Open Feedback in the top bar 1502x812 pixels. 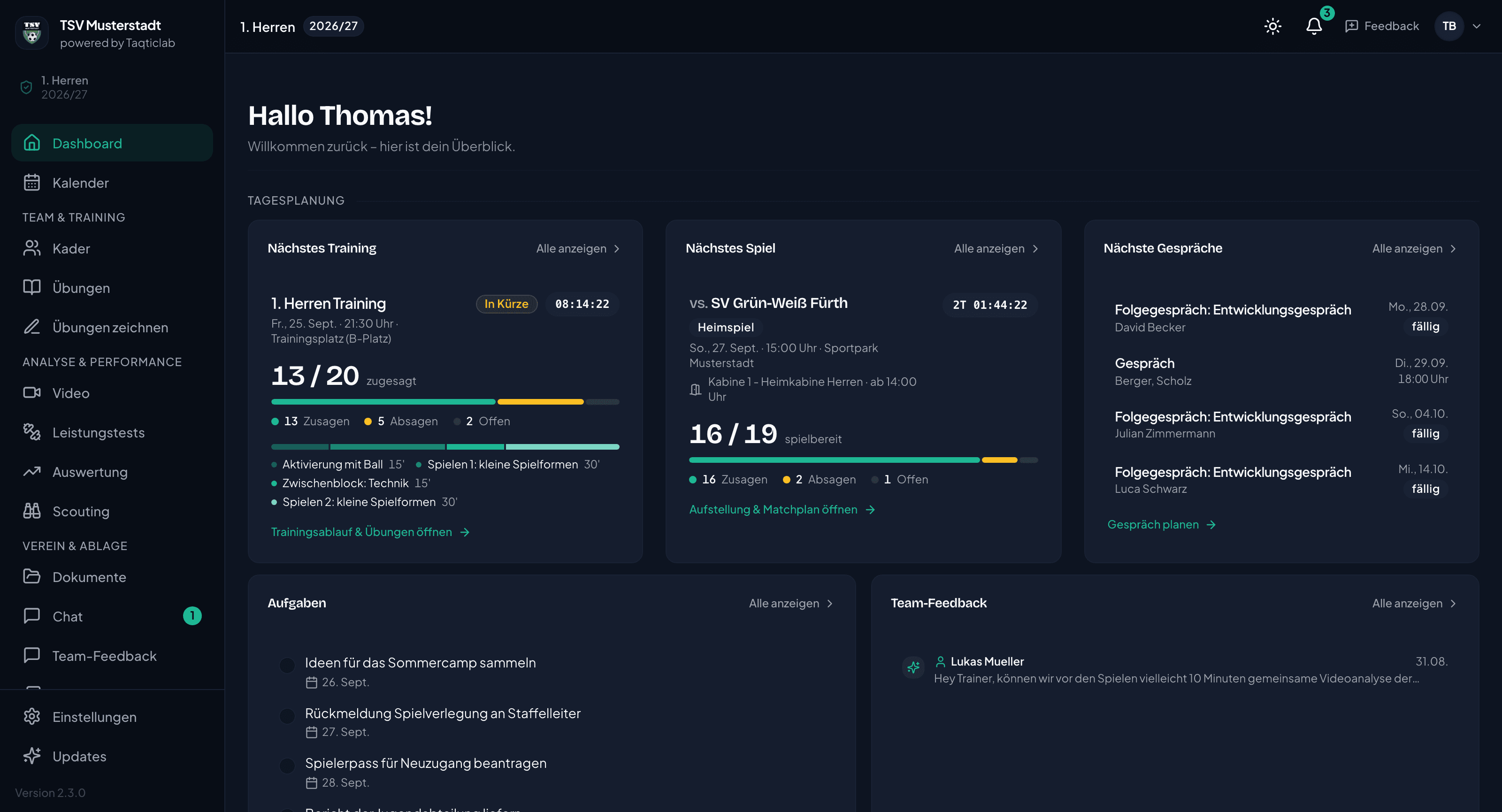(x=1382, y=26)
